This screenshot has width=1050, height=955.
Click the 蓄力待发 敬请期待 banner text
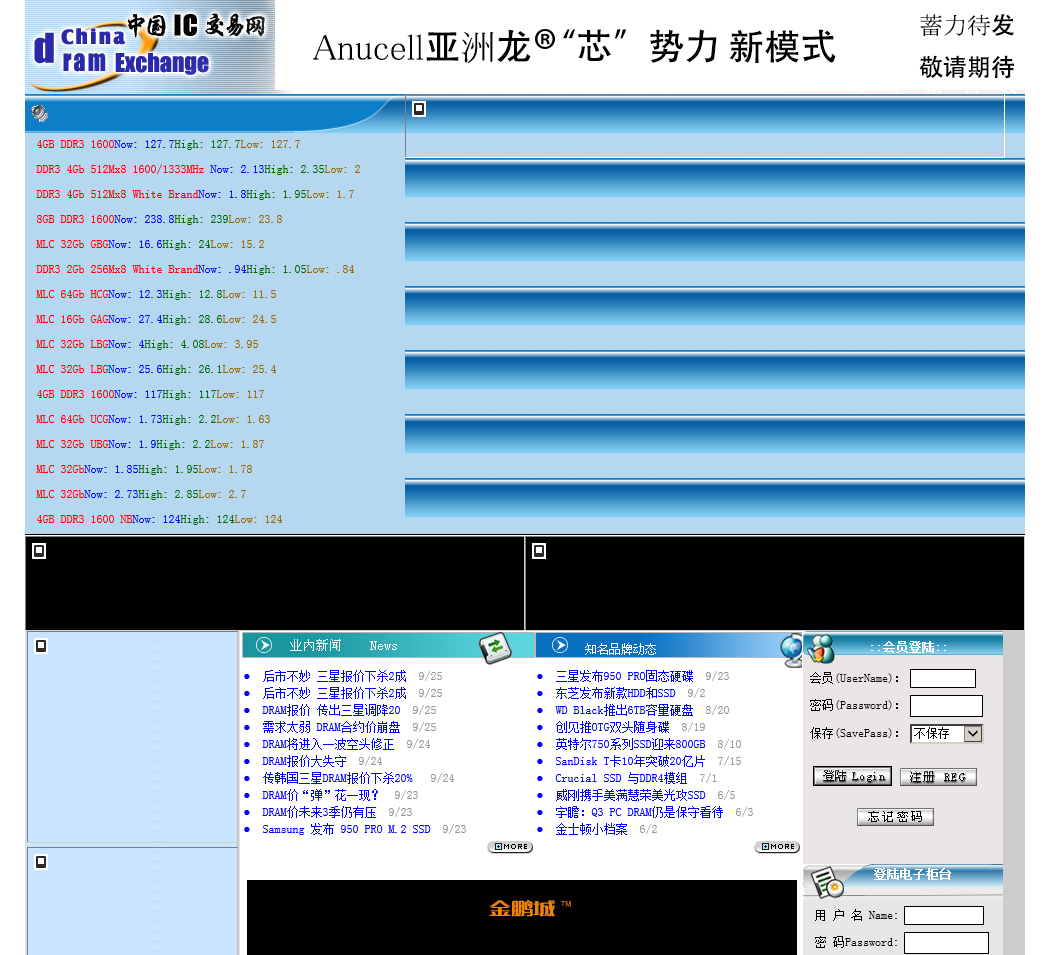click(x=966, y=46)
